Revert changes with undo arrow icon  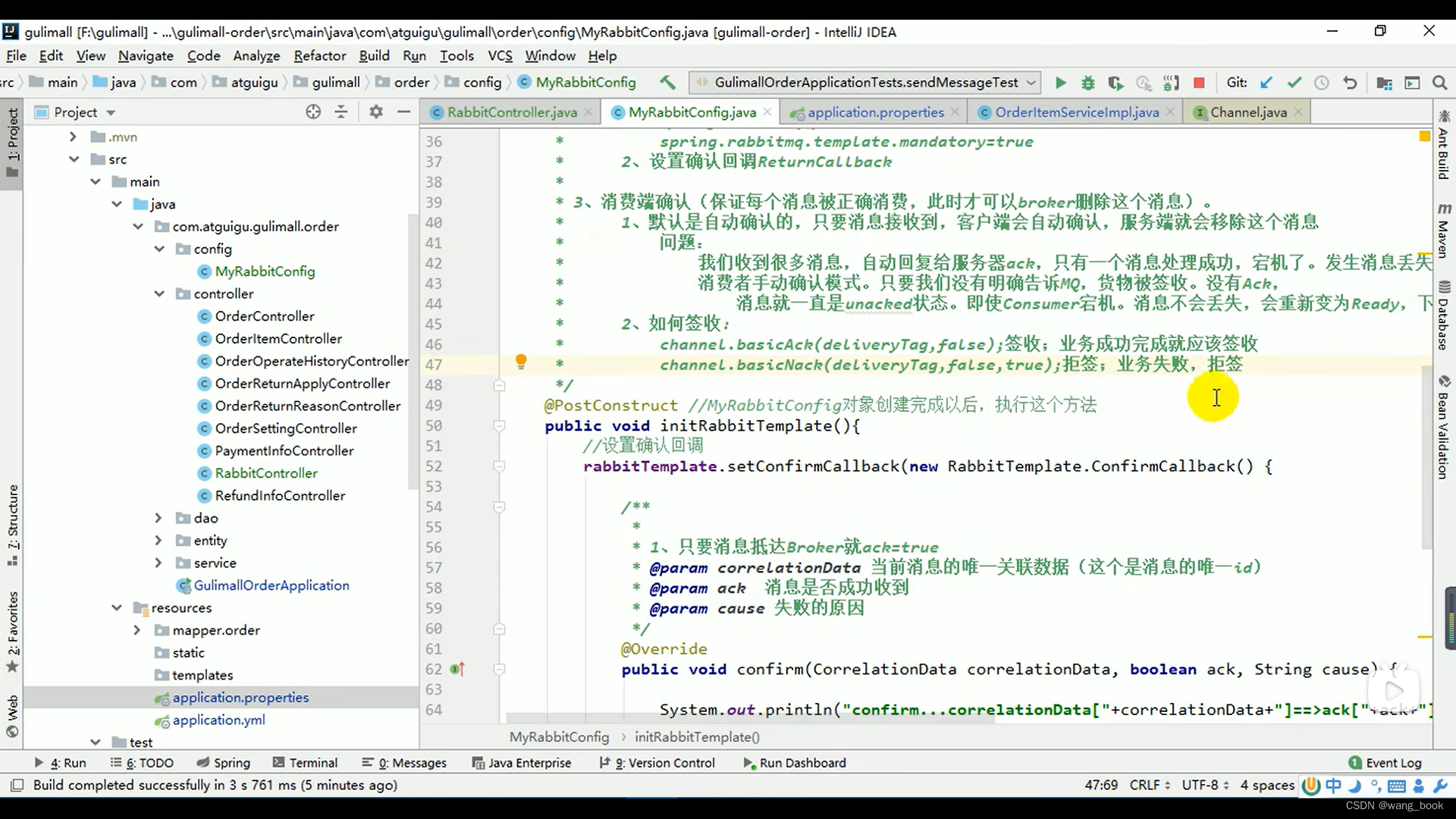1350,83
